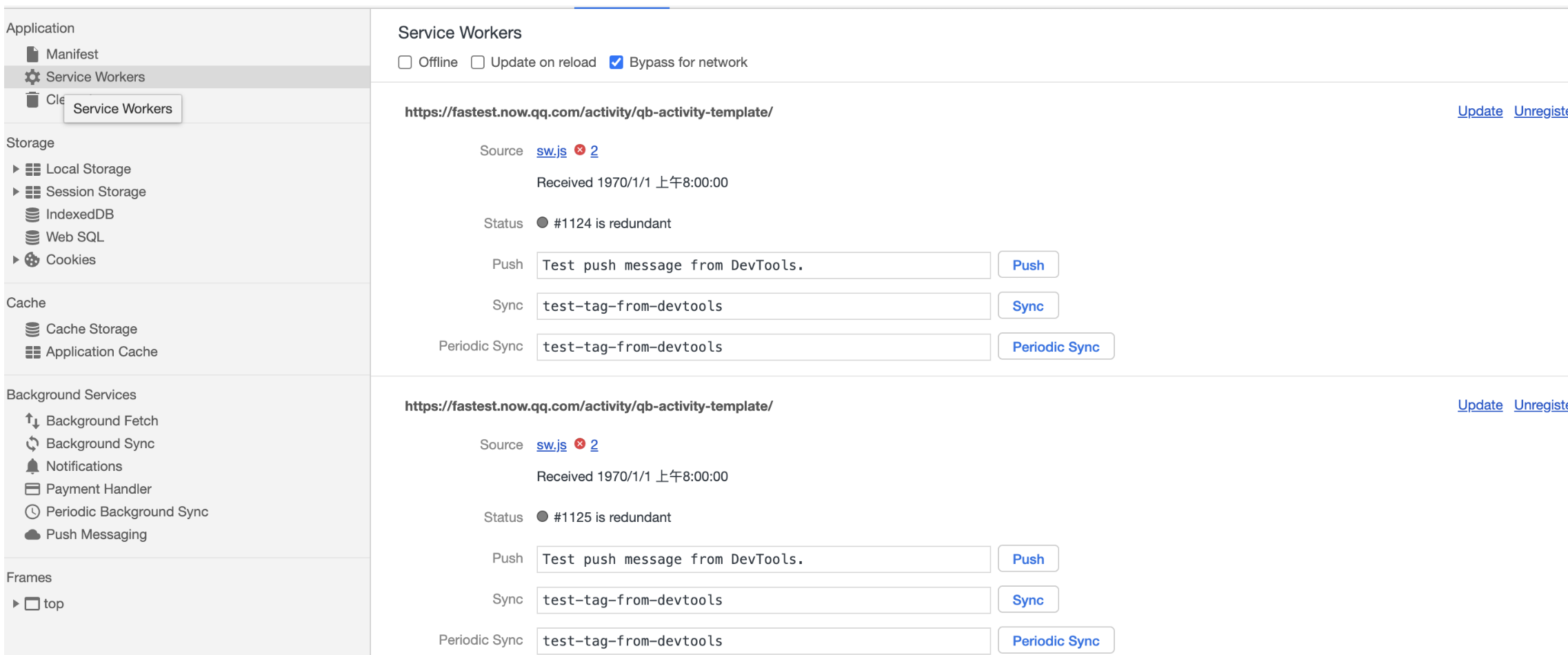Screen dimensions: 1568x655
Task: Click the Cookies icon in Storage
Action: 32,260
